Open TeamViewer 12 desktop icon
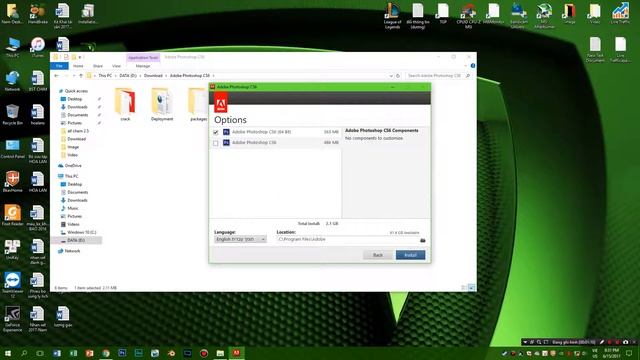 (x=13, y=285)
